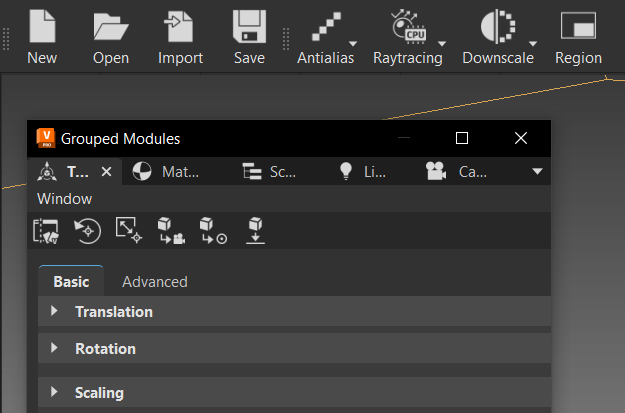Close the Transform module tab
Image resolution: width=625 pixels, height=413 pixels.
click(x=107, y=172)
